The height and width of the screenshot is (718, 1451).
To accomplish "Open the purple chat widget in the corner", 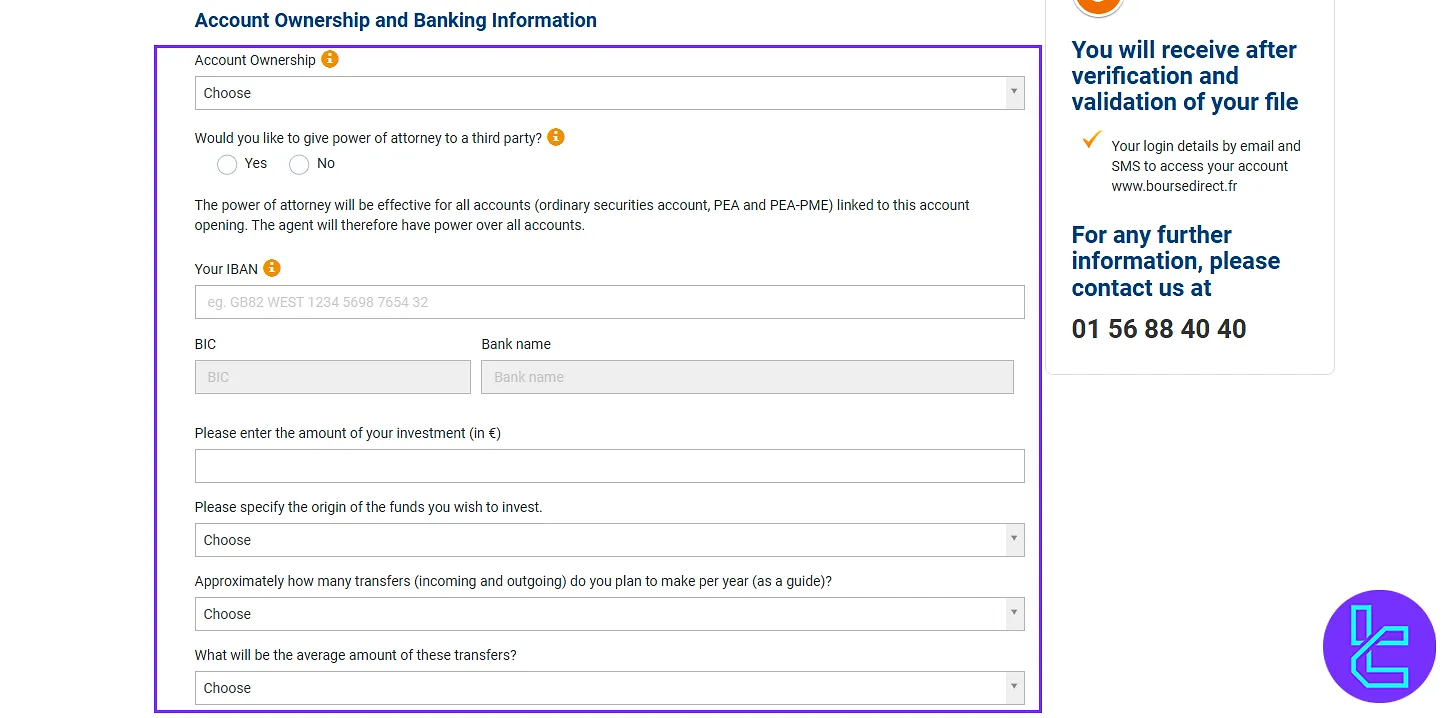I will [1380, 646].
